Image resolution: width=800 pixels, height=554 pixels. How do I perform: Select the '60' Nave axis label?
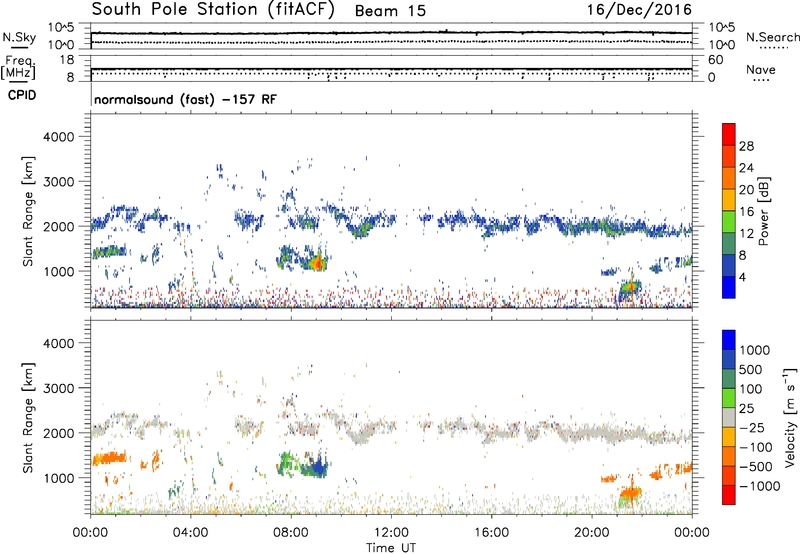click(716, 60)
